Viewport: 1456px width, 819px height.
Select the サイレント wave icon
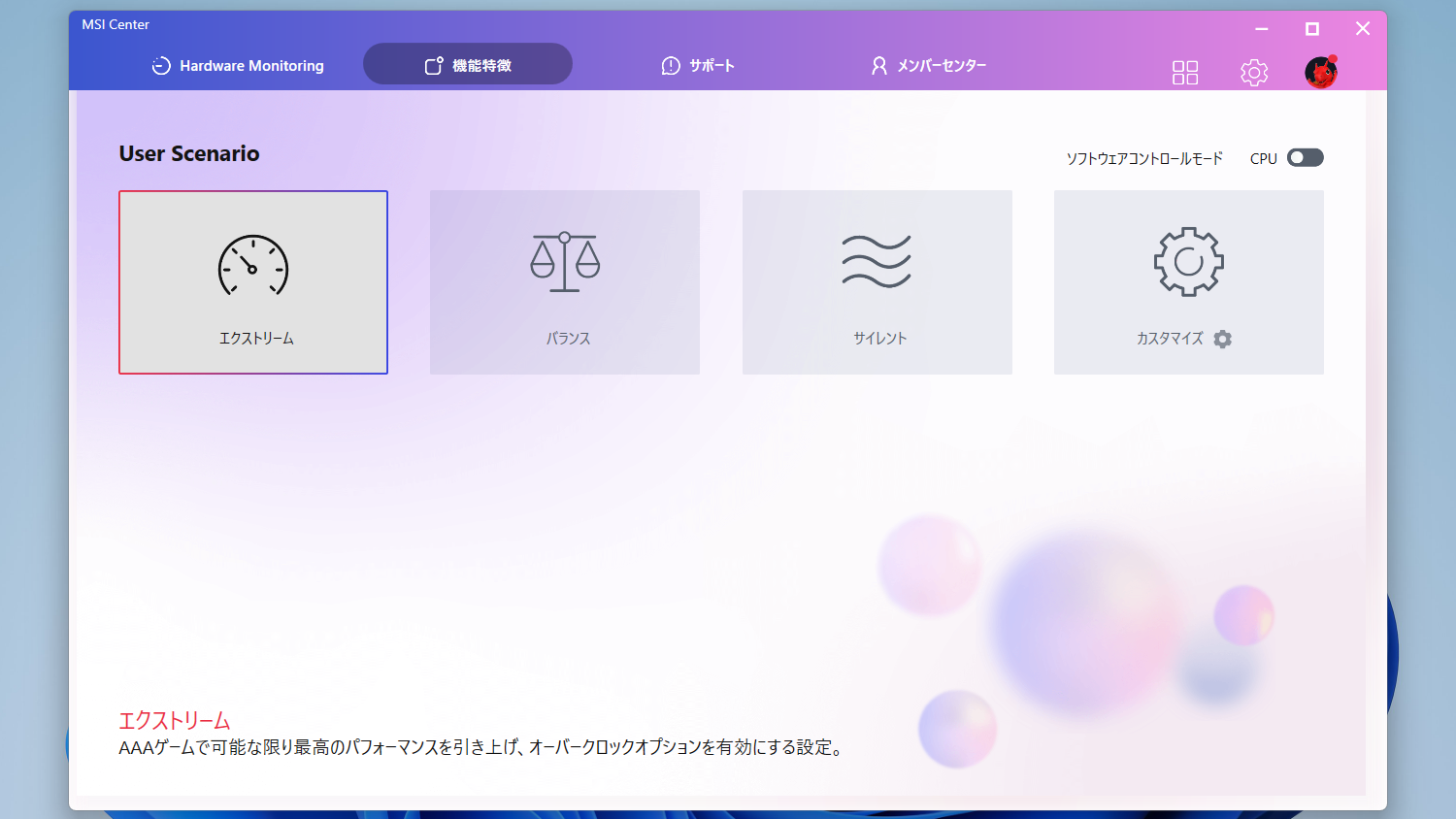coord(877,260)
